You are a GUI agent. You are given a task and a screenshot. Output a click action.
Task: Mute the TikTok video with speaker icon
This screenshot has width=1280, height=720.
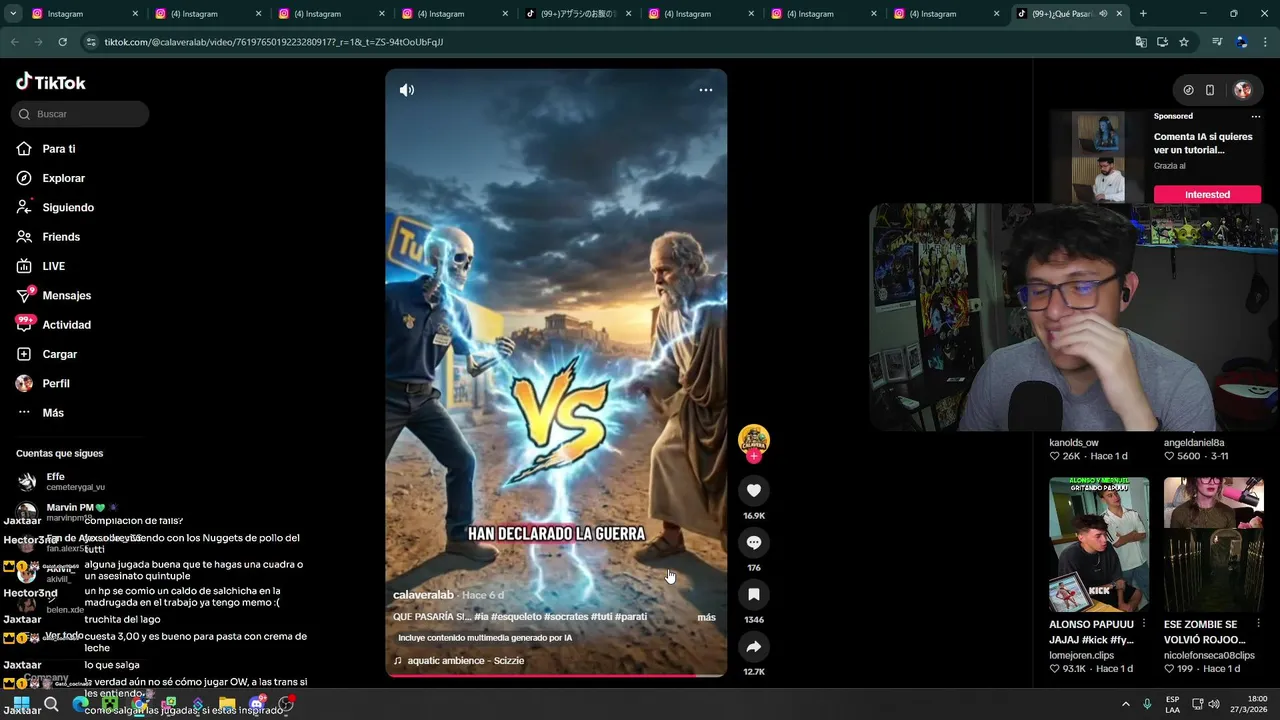407,90
